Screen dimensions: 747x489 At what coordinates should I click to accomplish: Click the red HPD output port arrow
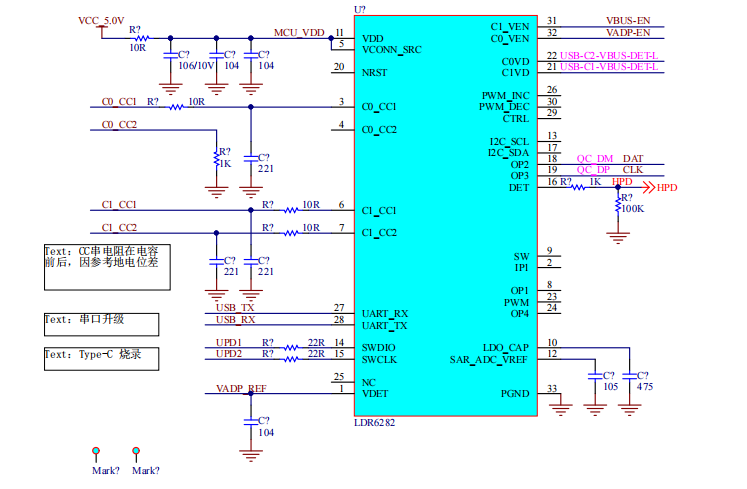coord(649,187)
